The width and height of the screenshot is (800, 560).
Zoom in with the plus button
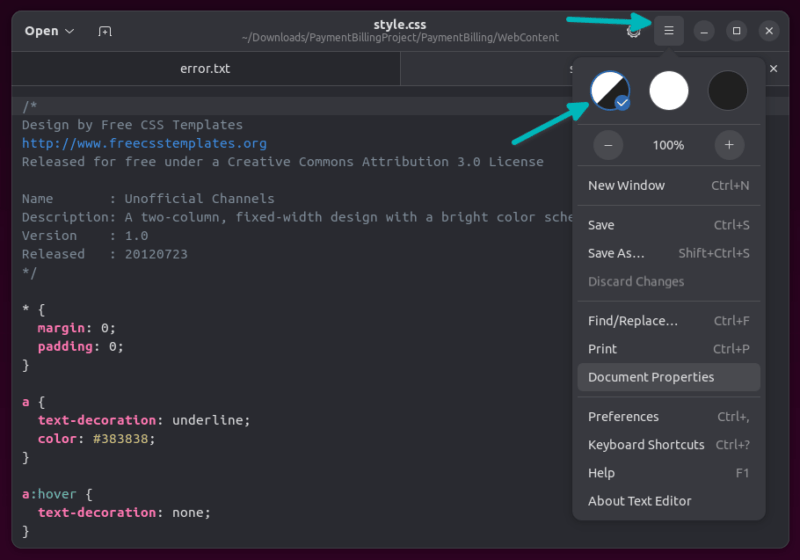[x=729, y=145]
